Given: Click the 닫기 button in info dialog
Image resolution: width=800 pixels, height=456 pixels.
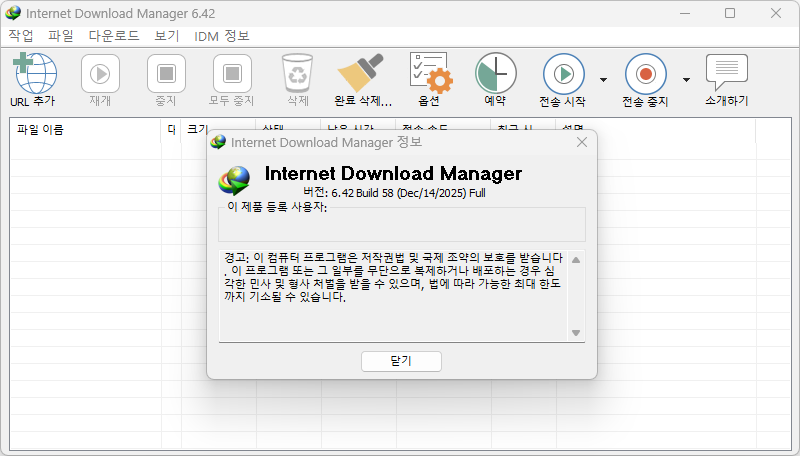Looking at the screenshot, I should click(x=401, y=361).
